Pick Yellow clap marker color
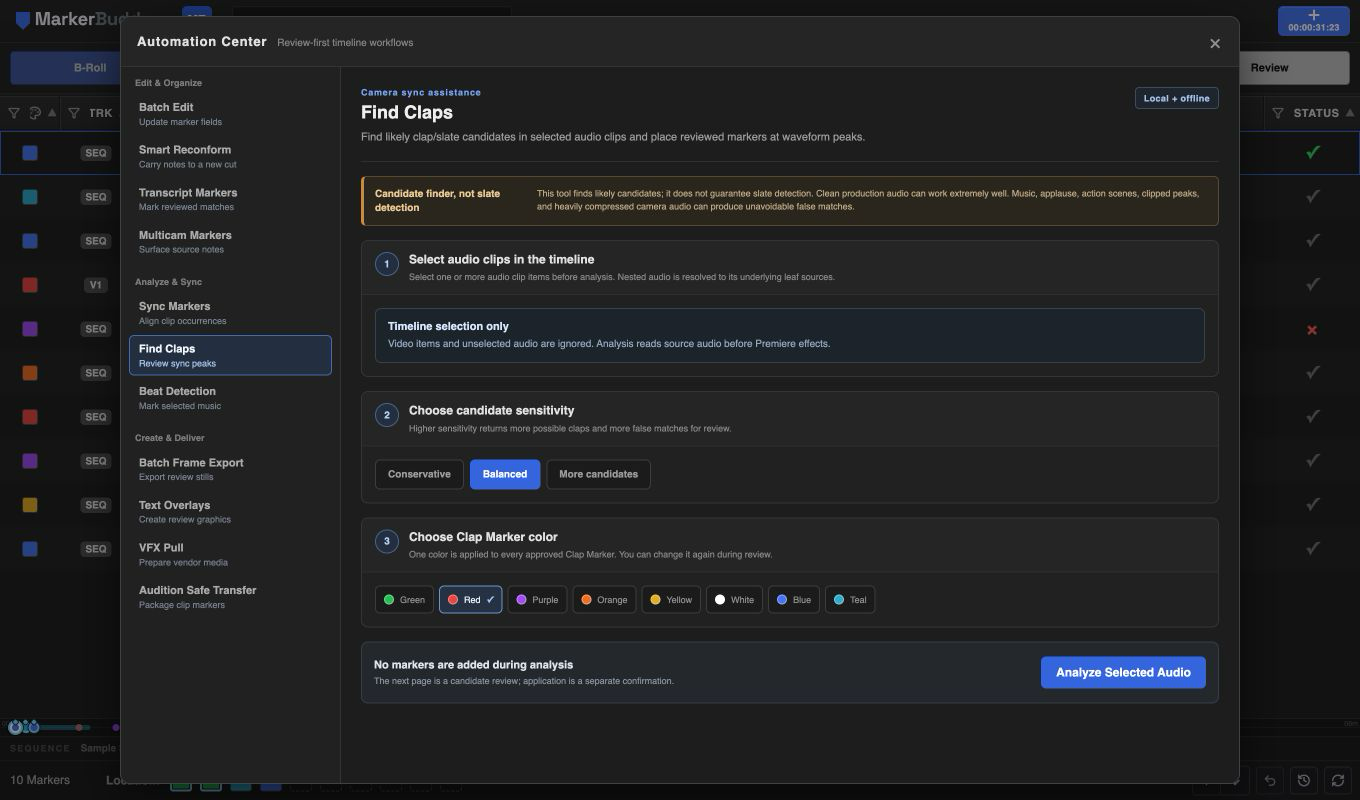Image resolution: width=1360 pixels, height=800 pixels. click(x=671, y=600)
